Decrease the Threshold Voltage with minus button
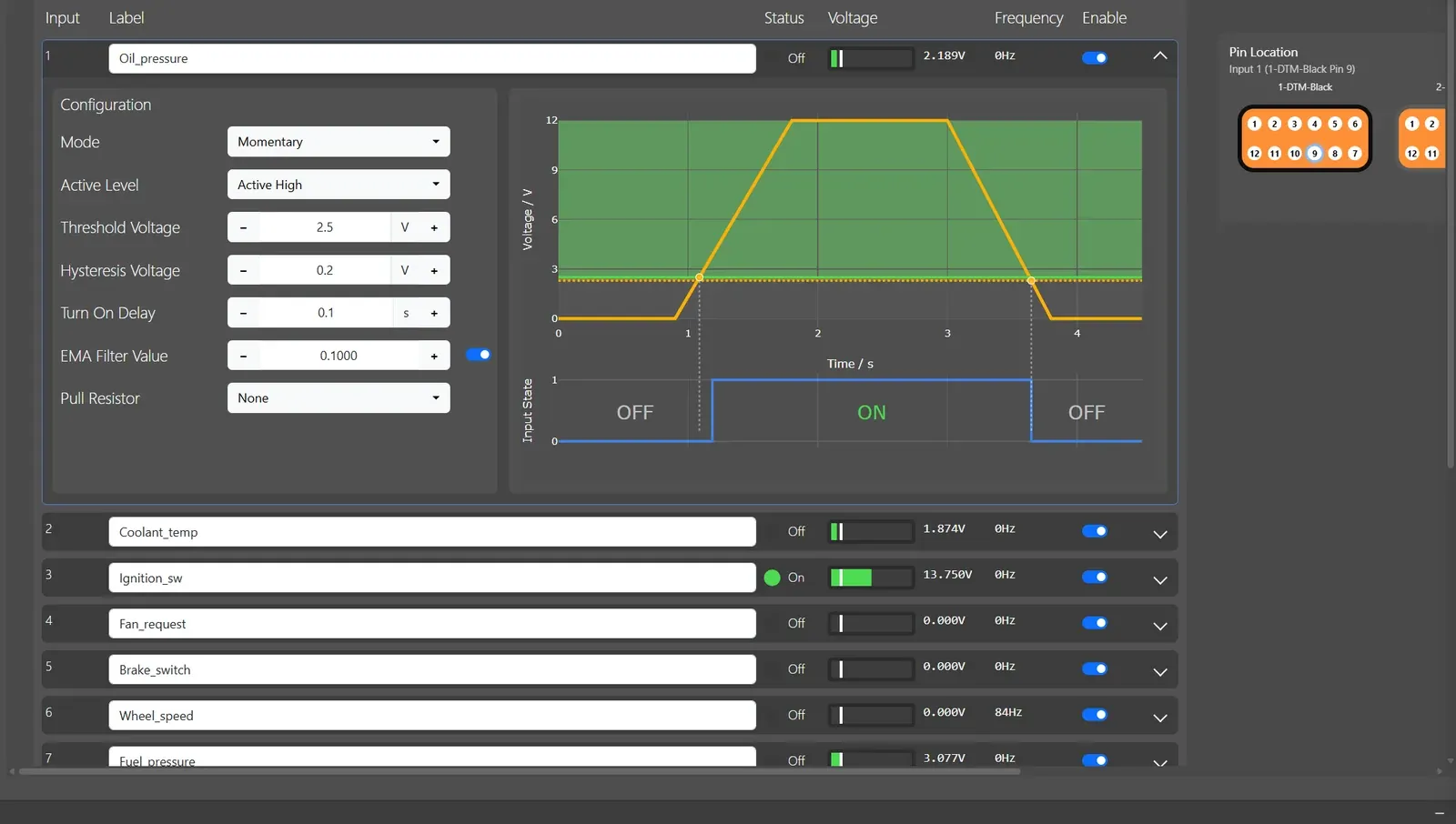Image resolution: width=1456 pixels, height=824 pixels. click(243, 227)
